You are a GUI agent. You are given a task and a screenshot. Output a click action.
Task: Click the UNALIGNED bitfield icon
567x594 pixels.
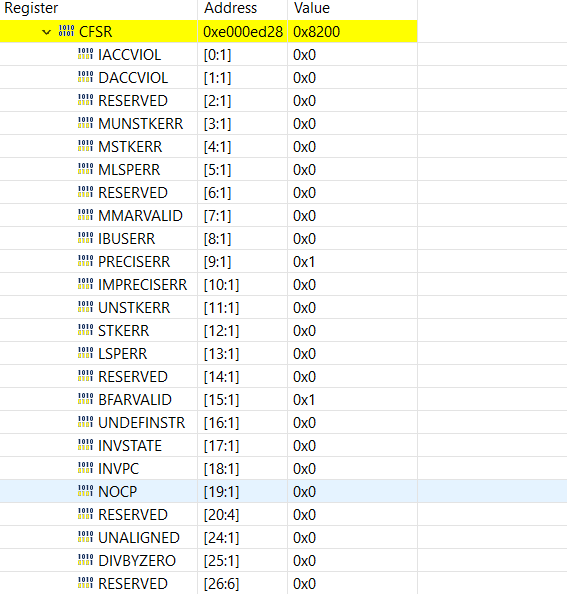[85, 537]
